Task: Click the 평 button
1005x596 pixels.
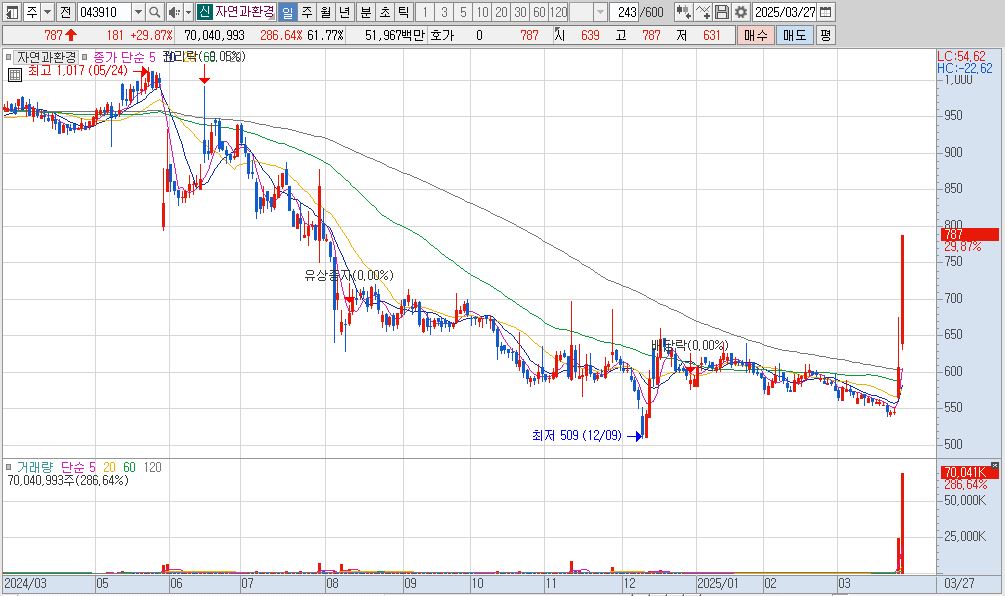Action: coord(826,35)
